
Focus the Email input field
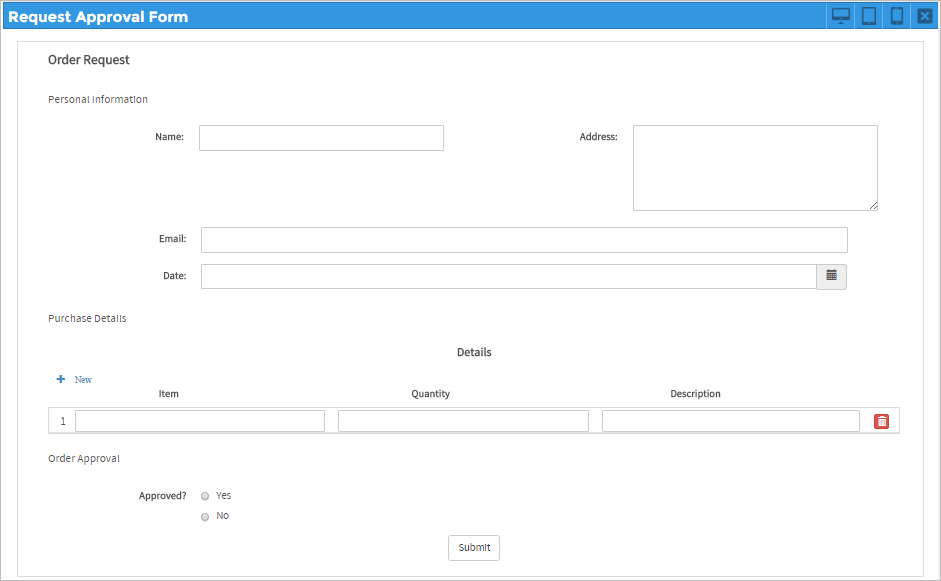(x=524, y=240)
